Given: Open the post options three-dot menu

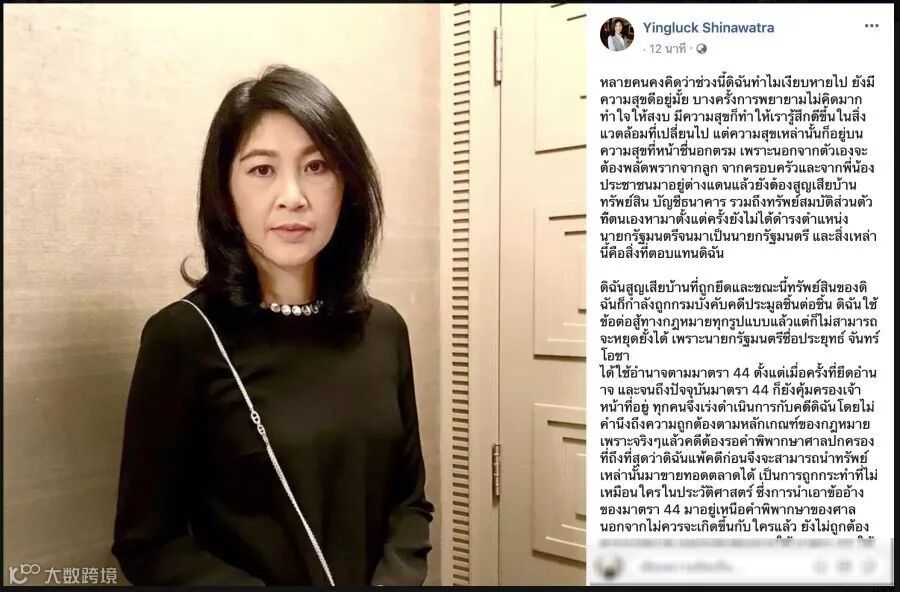Looking at the screenshot, I should (871, 26).
